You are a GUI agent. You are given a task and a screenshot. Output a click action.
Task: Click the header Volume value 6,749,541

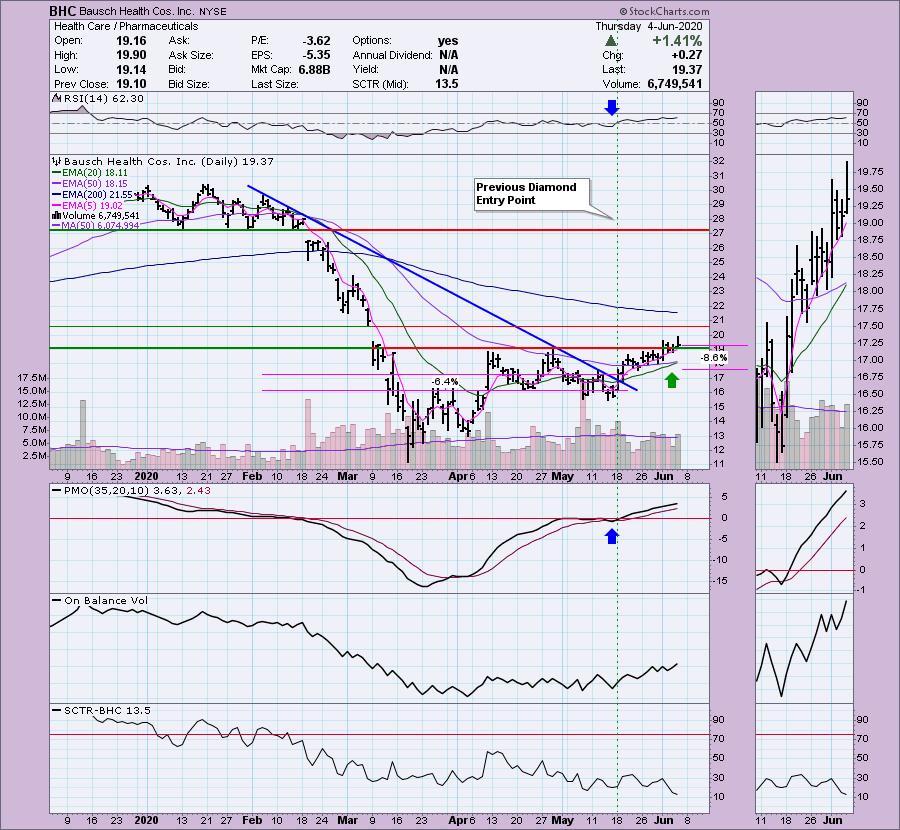click(675, 84)
